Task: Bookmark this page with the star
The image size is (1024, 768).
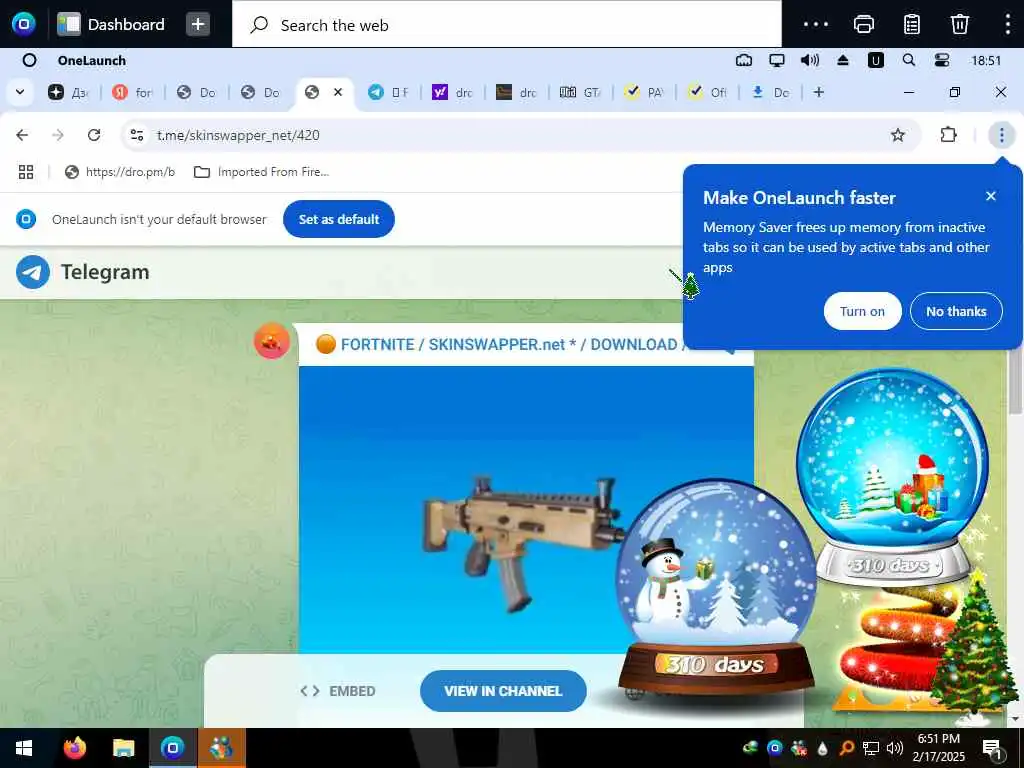Action: 898,135
